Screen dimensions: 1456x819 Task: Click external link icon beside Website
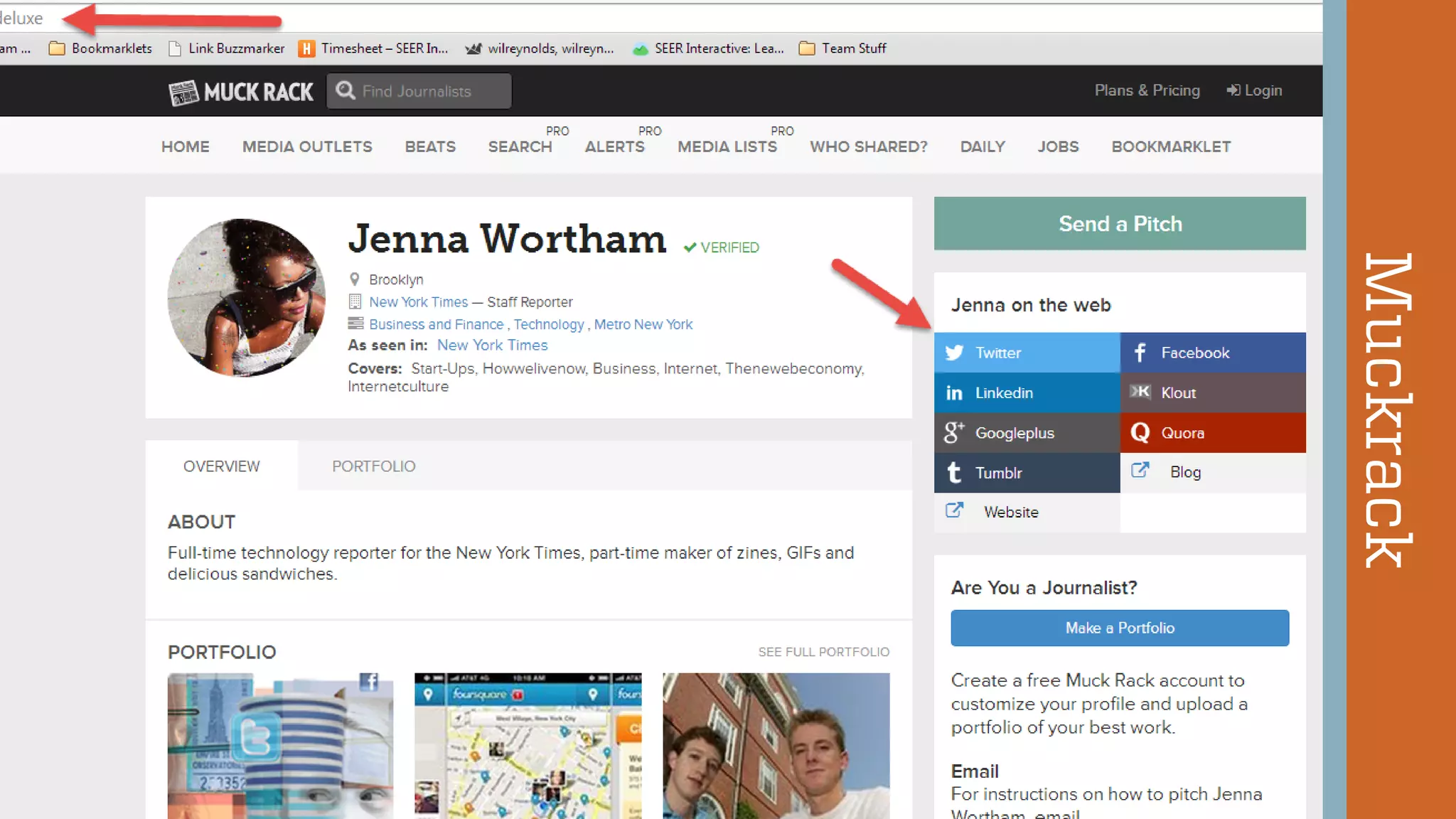tap(954, 510)
